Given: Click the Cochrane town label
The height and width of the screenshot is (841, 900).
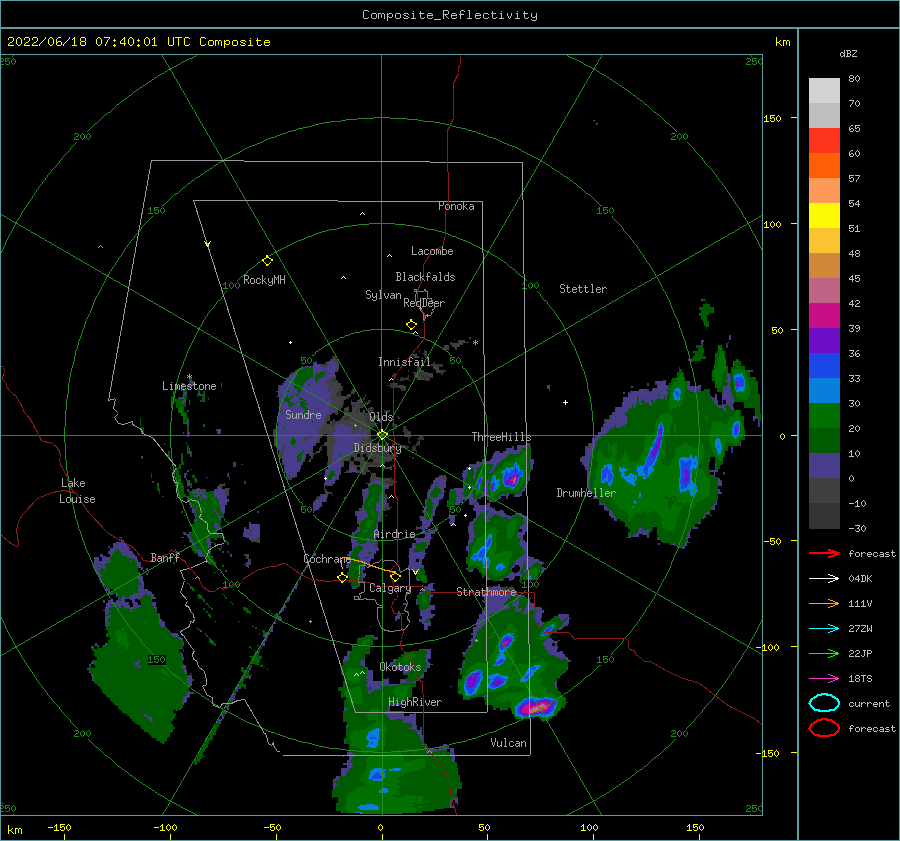Looking at the screenshot, I should [x=327, y=559].
